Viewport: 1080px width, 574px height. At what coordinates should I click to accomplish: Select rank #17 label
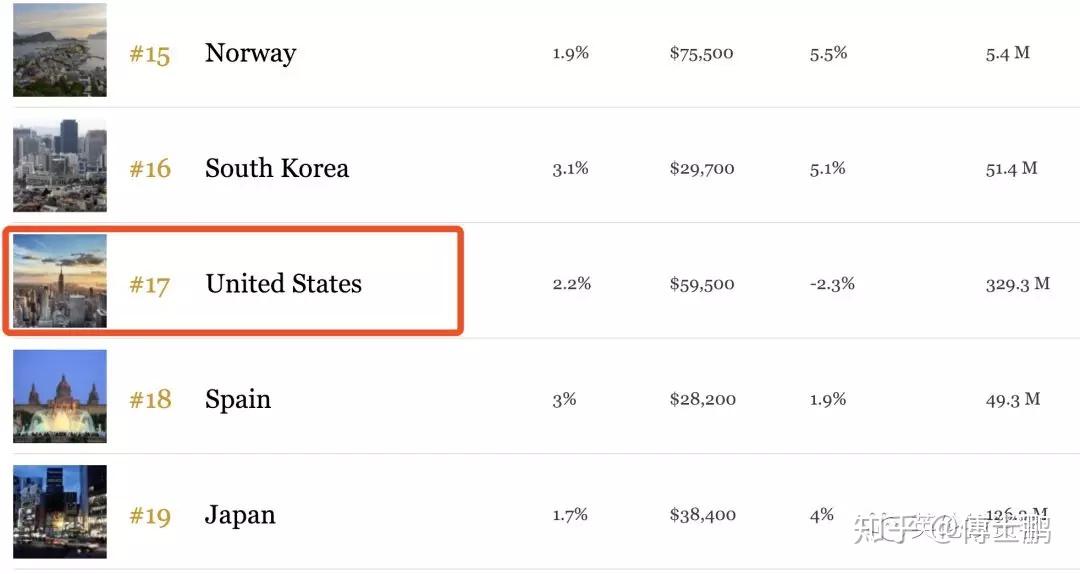[149, 285]
